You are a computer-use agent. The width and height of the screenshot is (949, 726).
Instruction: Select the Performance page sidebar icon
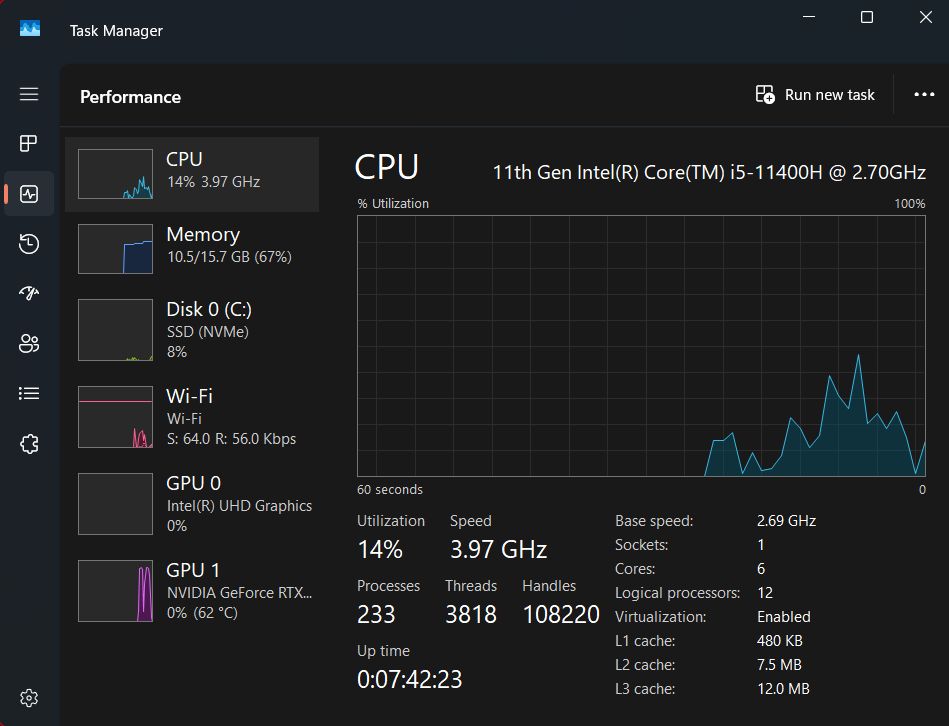coord(29,194)
